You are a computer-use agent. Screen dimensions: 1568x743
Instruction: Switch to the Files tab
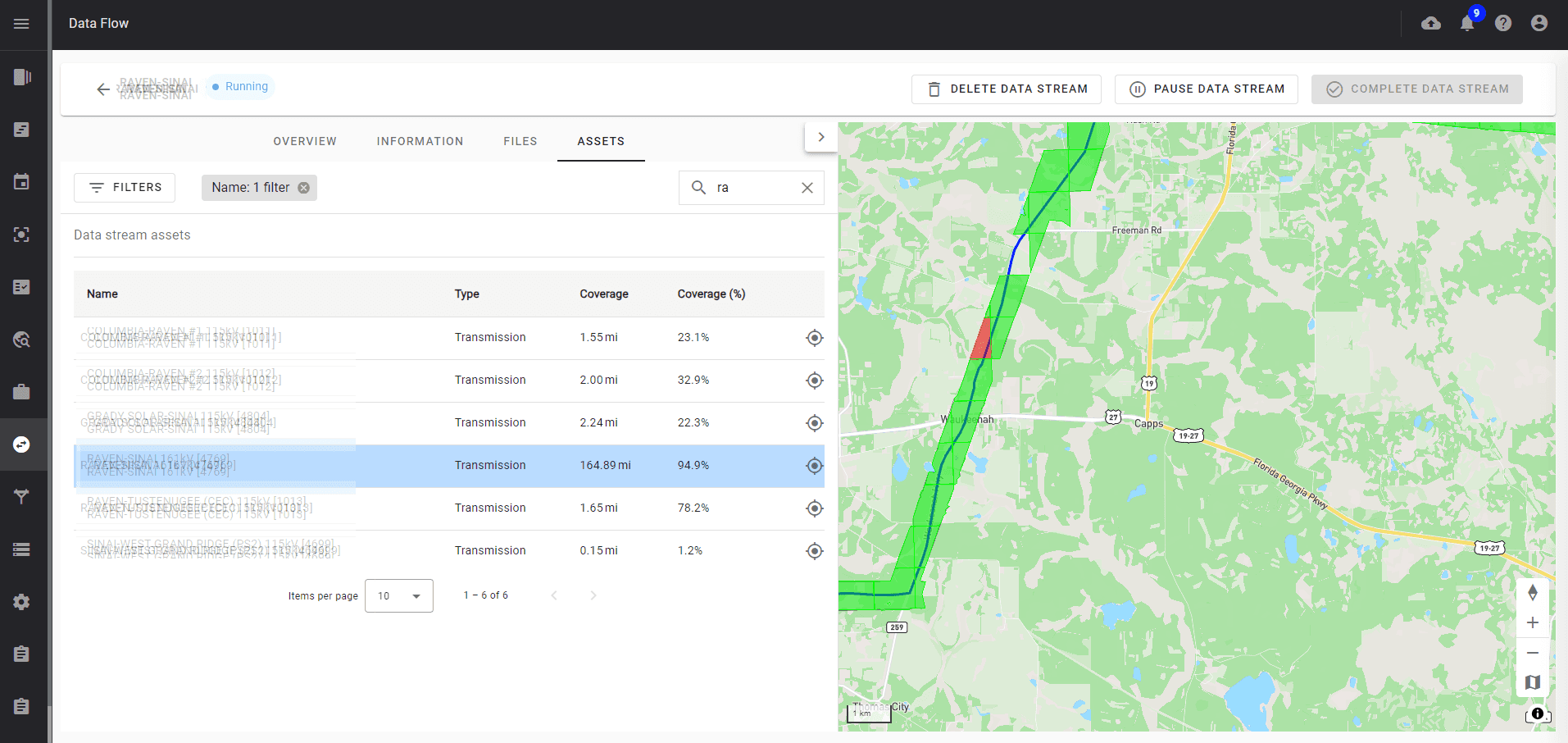520,141
